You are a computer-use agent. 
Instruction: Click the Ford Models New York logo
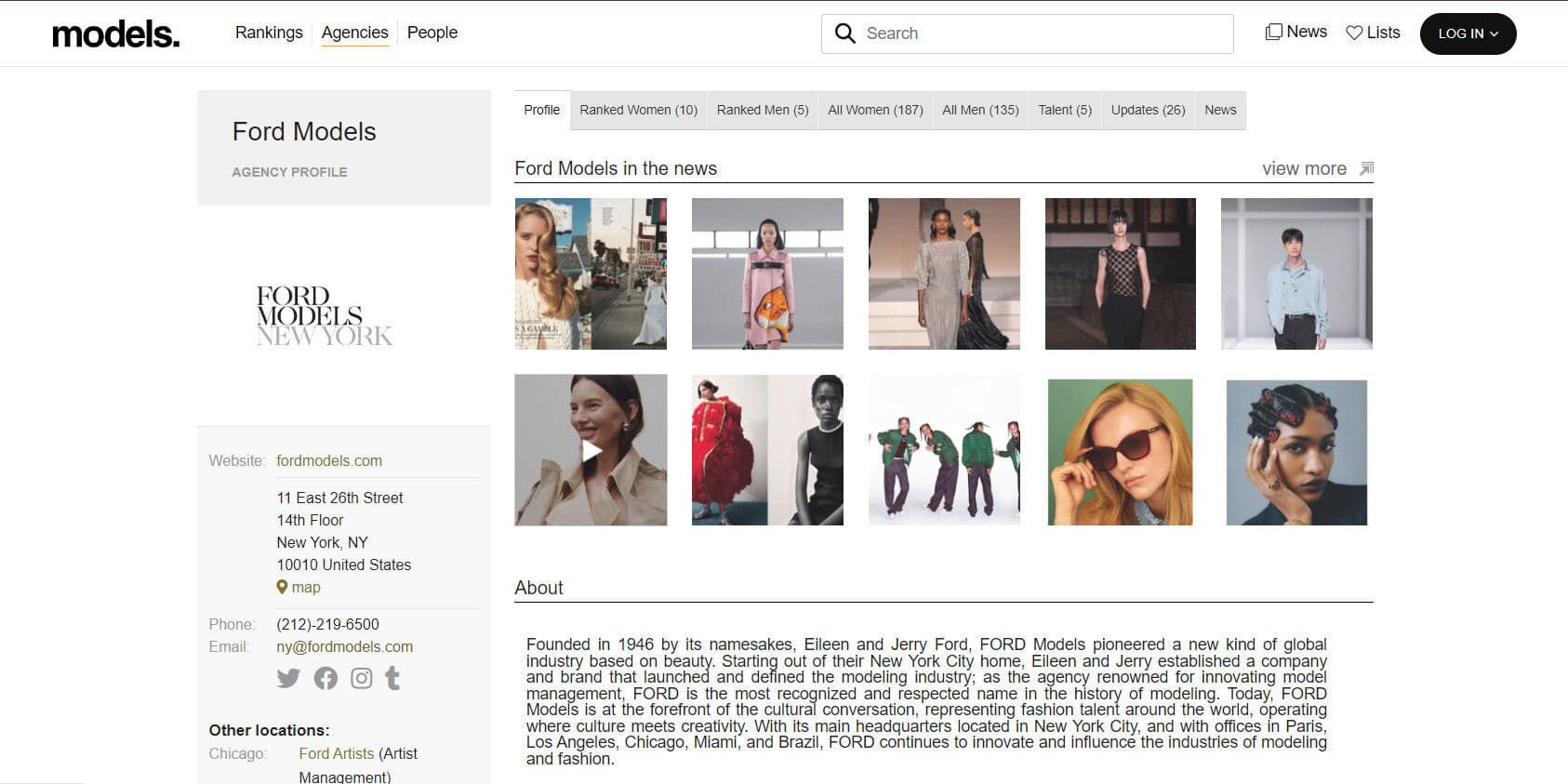[325, 316]
